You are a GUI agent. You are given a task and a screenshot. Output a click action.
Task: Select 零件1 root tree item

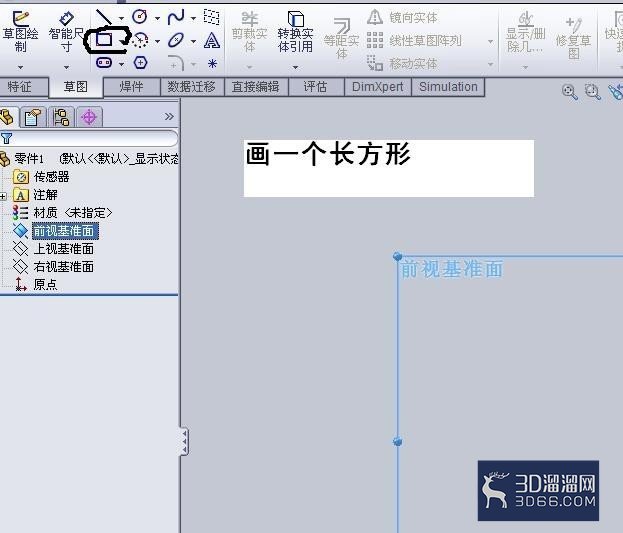(x=89, y=159)
